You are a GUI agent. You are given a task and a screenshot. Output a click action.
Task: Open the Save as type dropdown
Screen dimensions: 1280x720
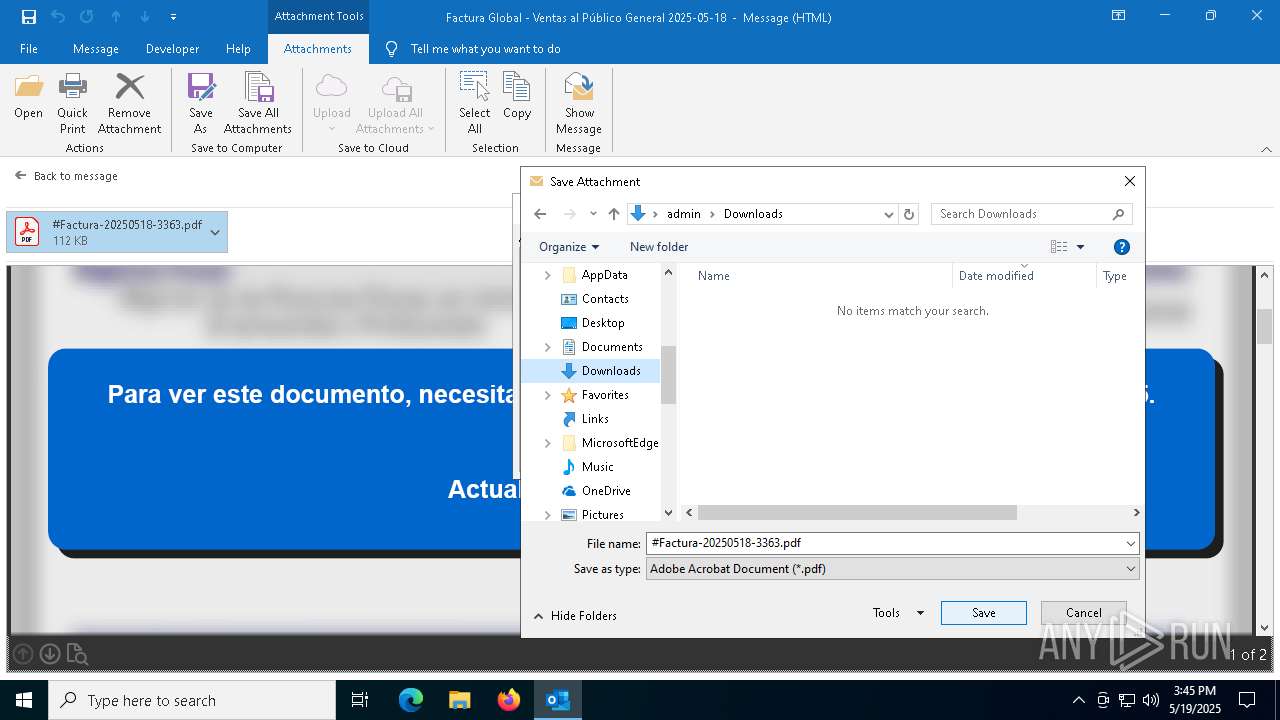point(892,568)
